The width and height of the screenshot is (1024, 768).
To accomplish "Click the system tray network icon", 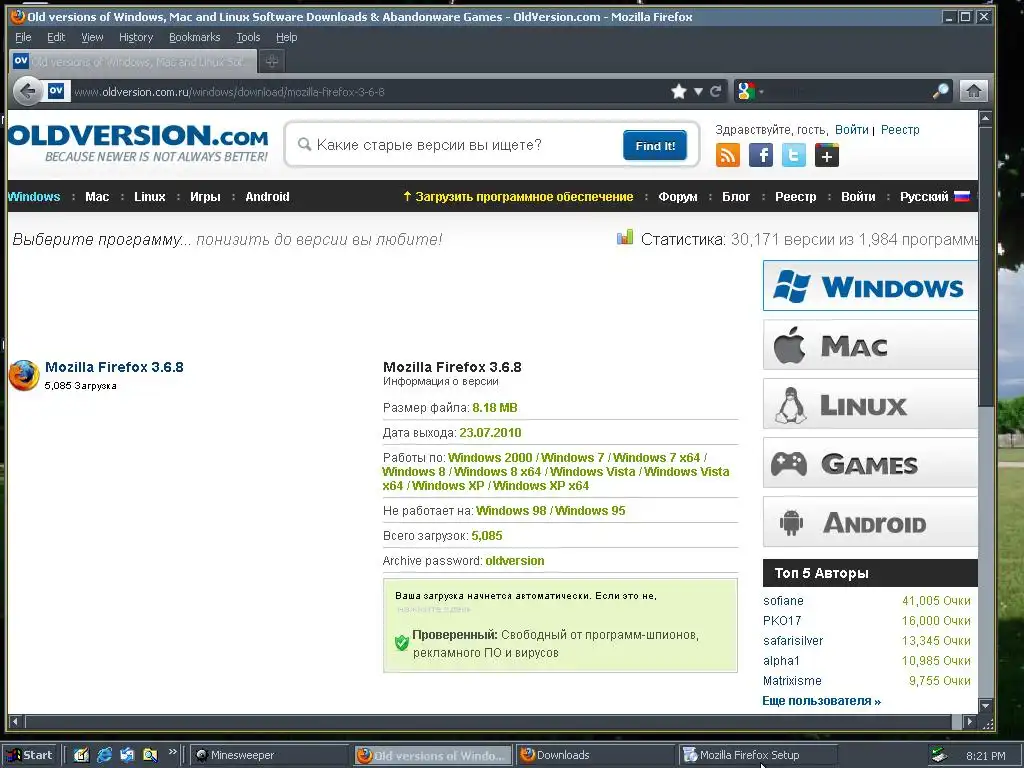I will tap(938, 755).
